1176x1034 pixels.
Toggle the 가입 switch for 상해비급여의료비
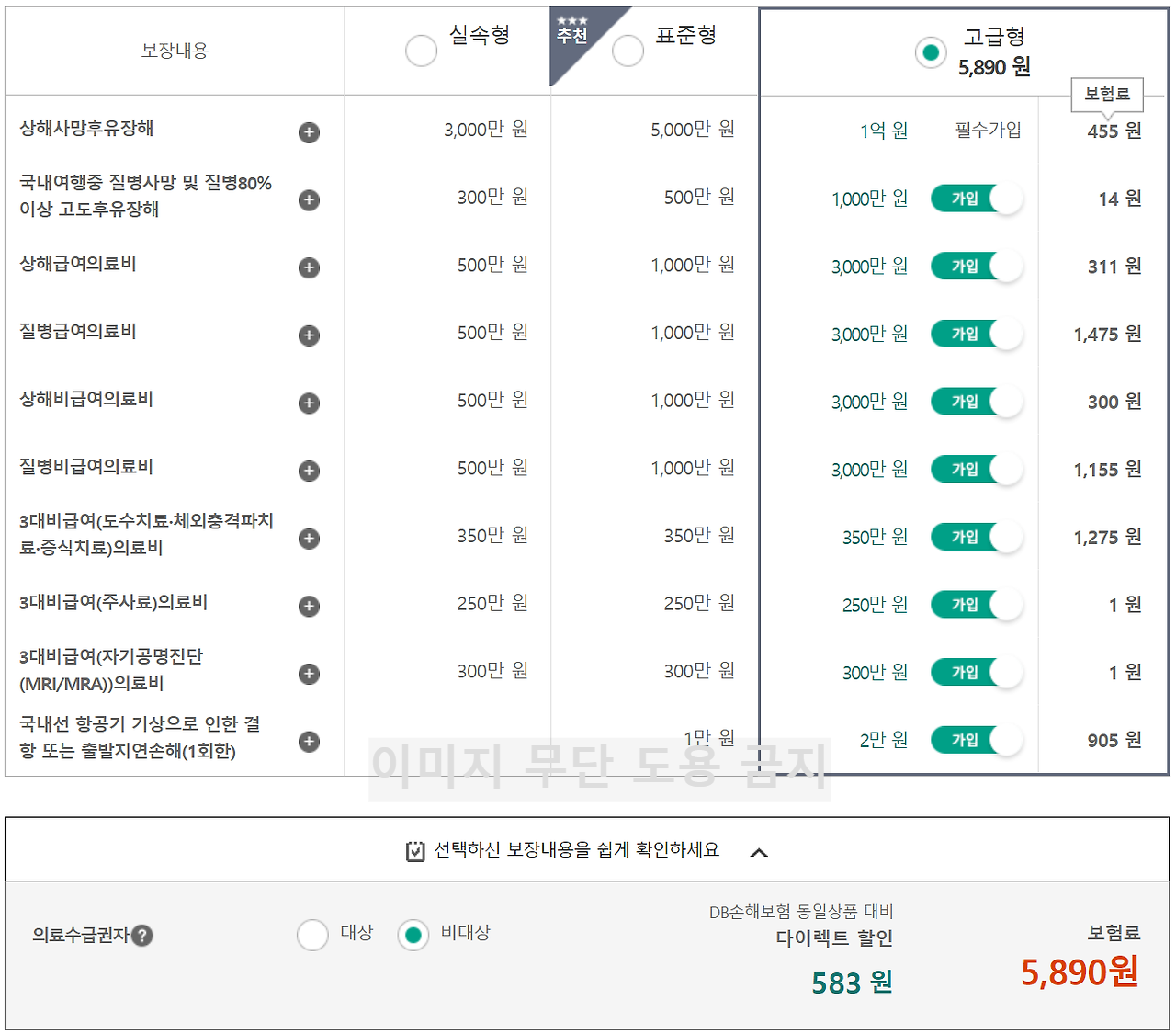pyautogui.click(x=977, y=402)
